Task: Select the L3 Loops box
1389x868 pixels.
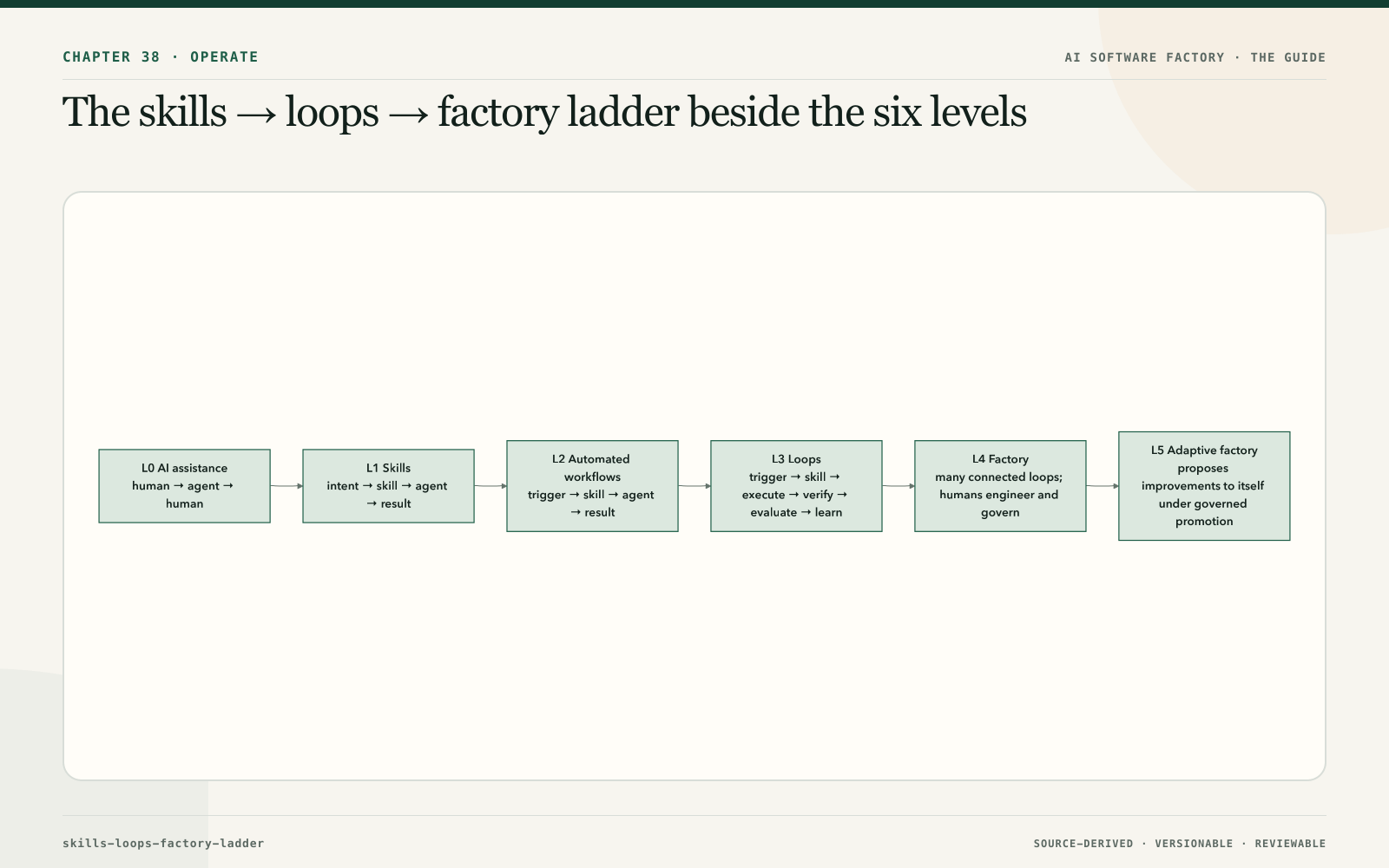Action: click(x=796, y=486)
